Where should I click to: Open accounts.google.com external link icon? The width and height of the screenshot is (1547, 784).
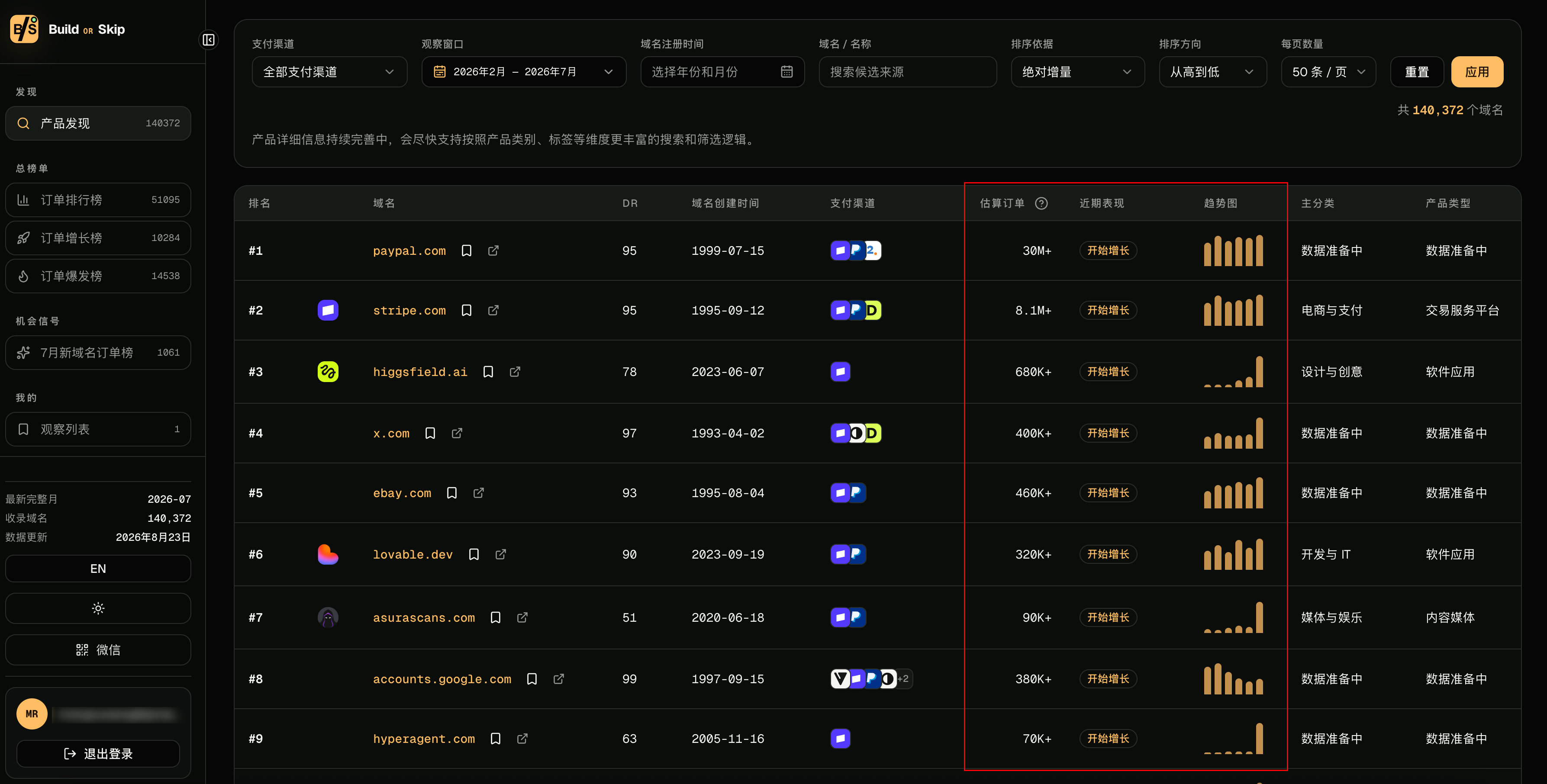point(558,679)
